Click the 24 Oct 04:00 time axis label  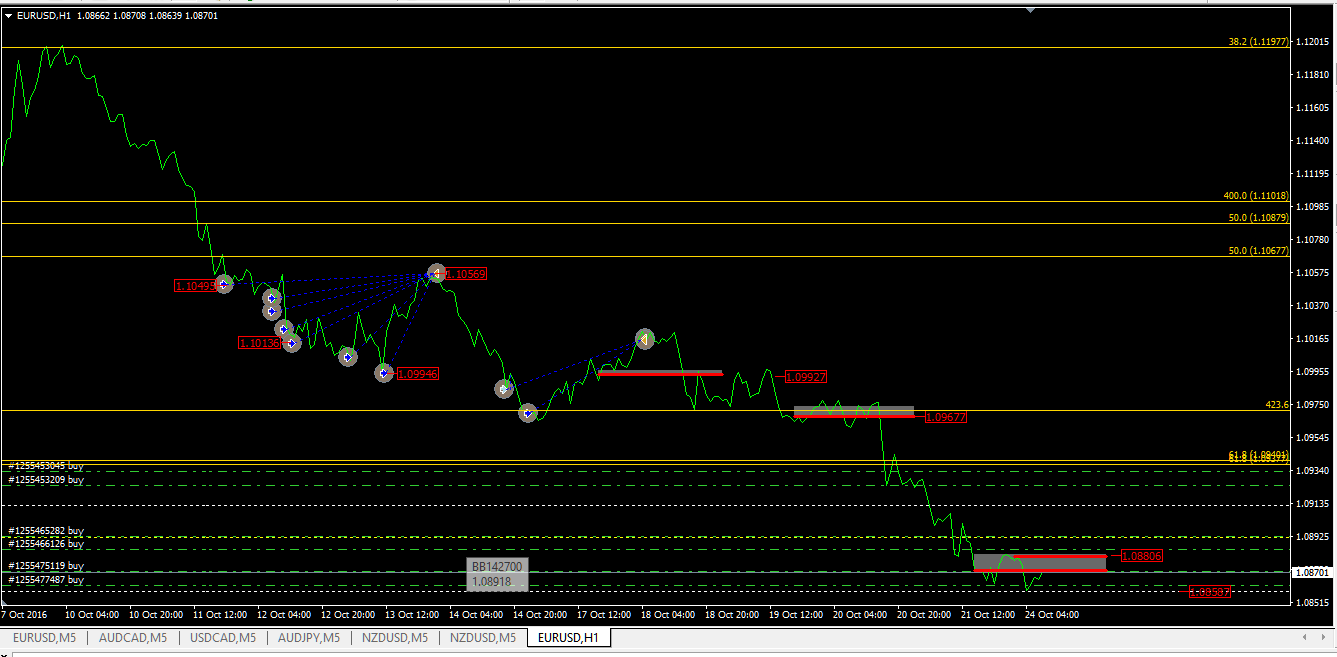click(x=1053, y=614)
